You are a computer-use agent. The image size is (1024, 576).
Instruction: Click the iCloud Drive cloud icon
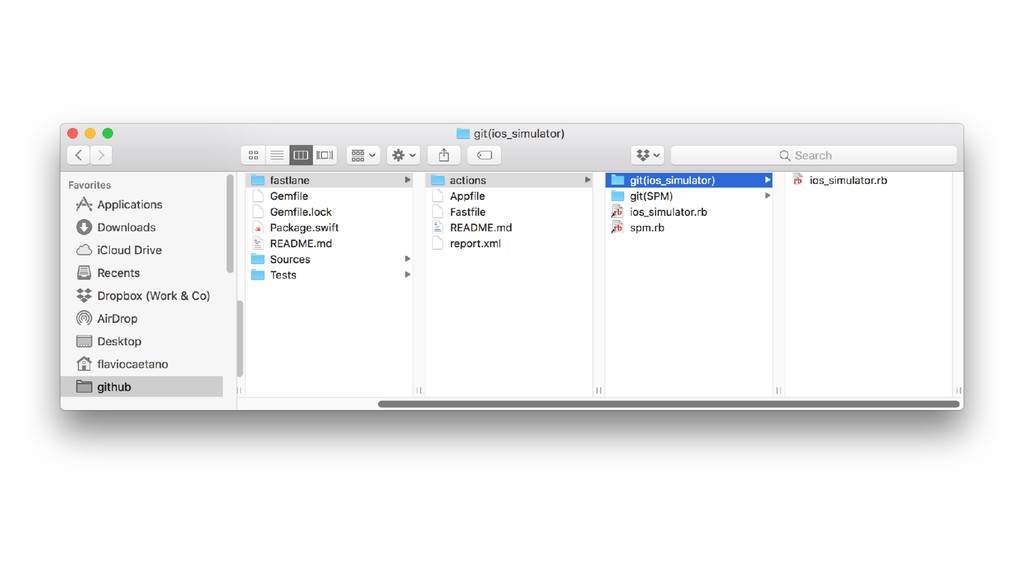coord(84,250)
